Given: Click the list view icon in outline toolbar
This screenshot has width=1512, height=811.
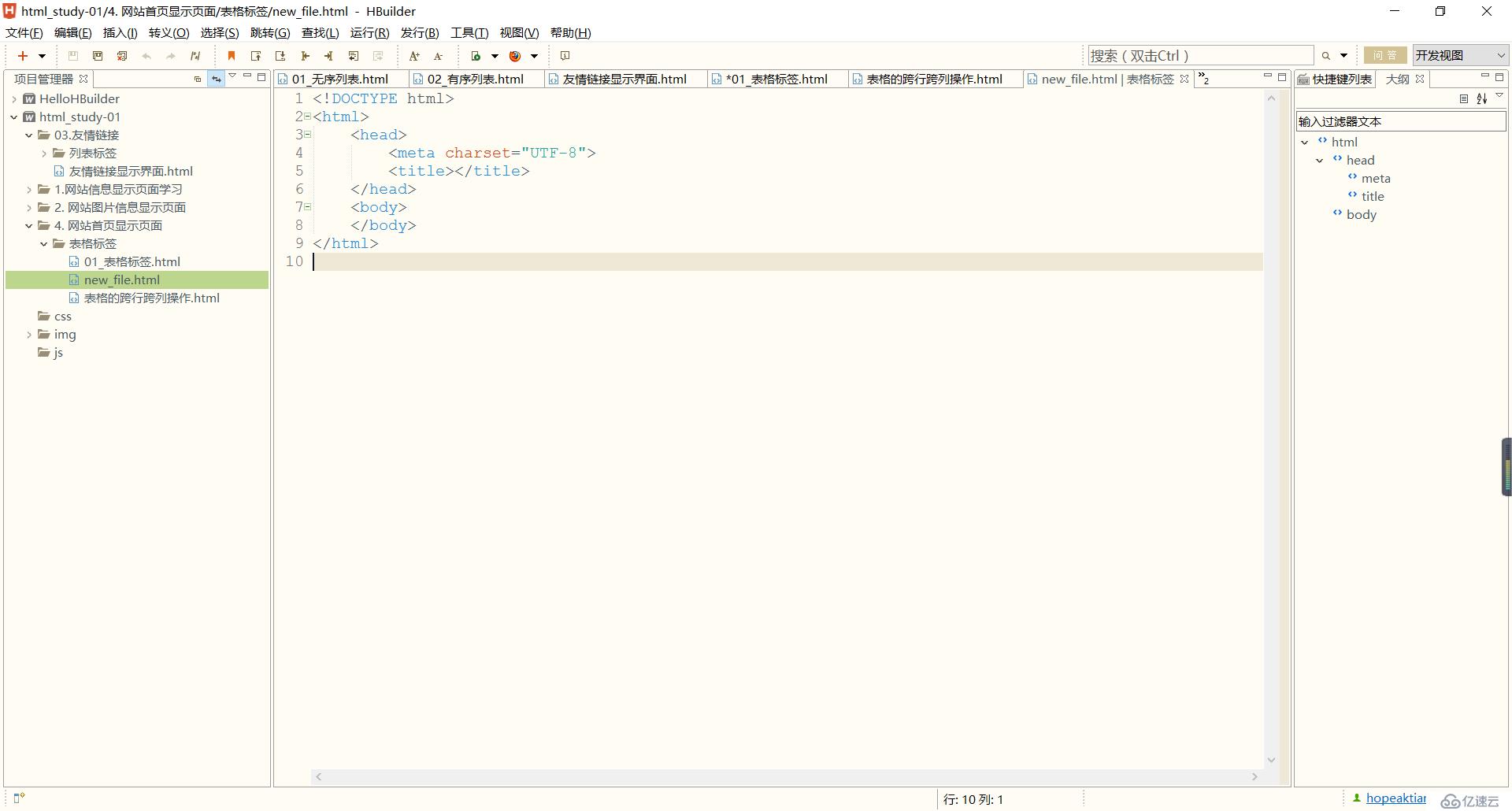Looking at the screenshot, I should [1463, 98].
